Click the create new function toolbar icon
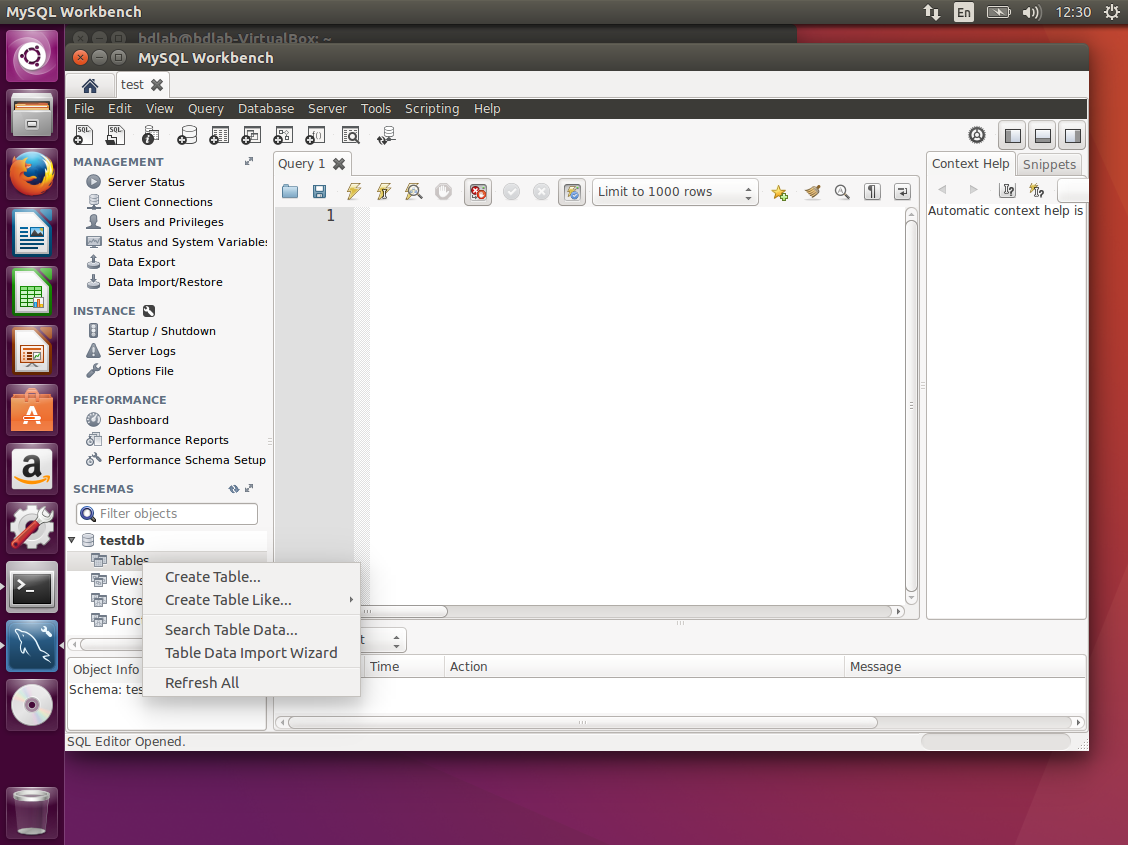This screenshot has width=1128, height=845. (x=315, y=135)
